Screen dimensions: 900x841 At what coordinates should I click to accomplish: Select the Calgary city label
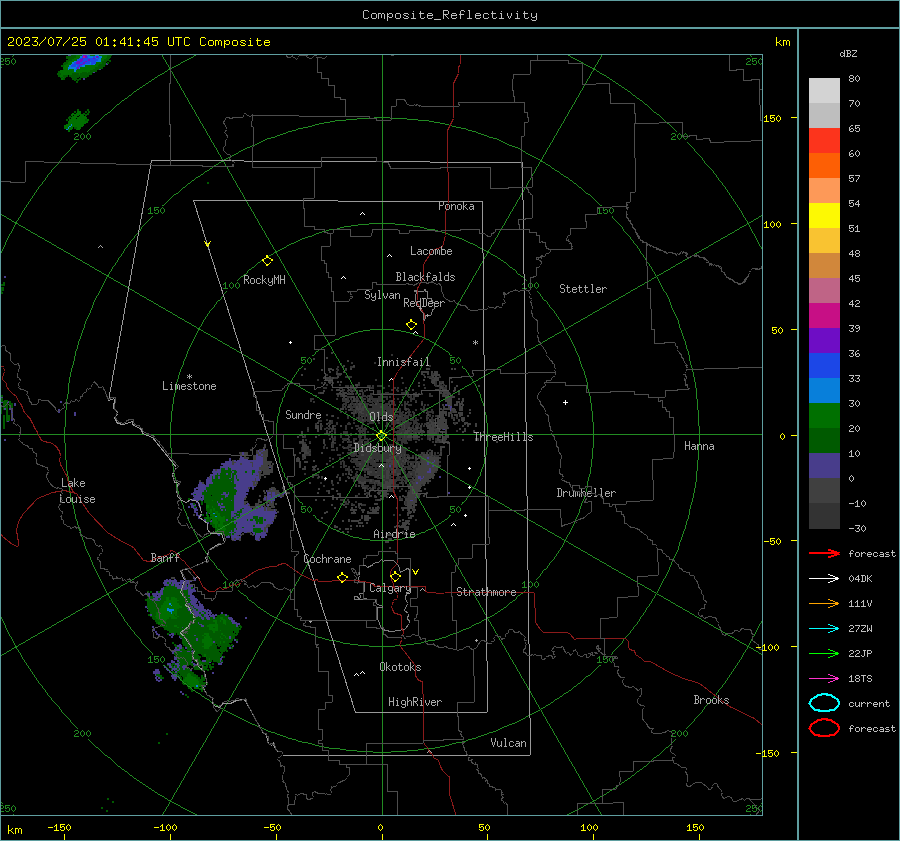coord(390,588)
